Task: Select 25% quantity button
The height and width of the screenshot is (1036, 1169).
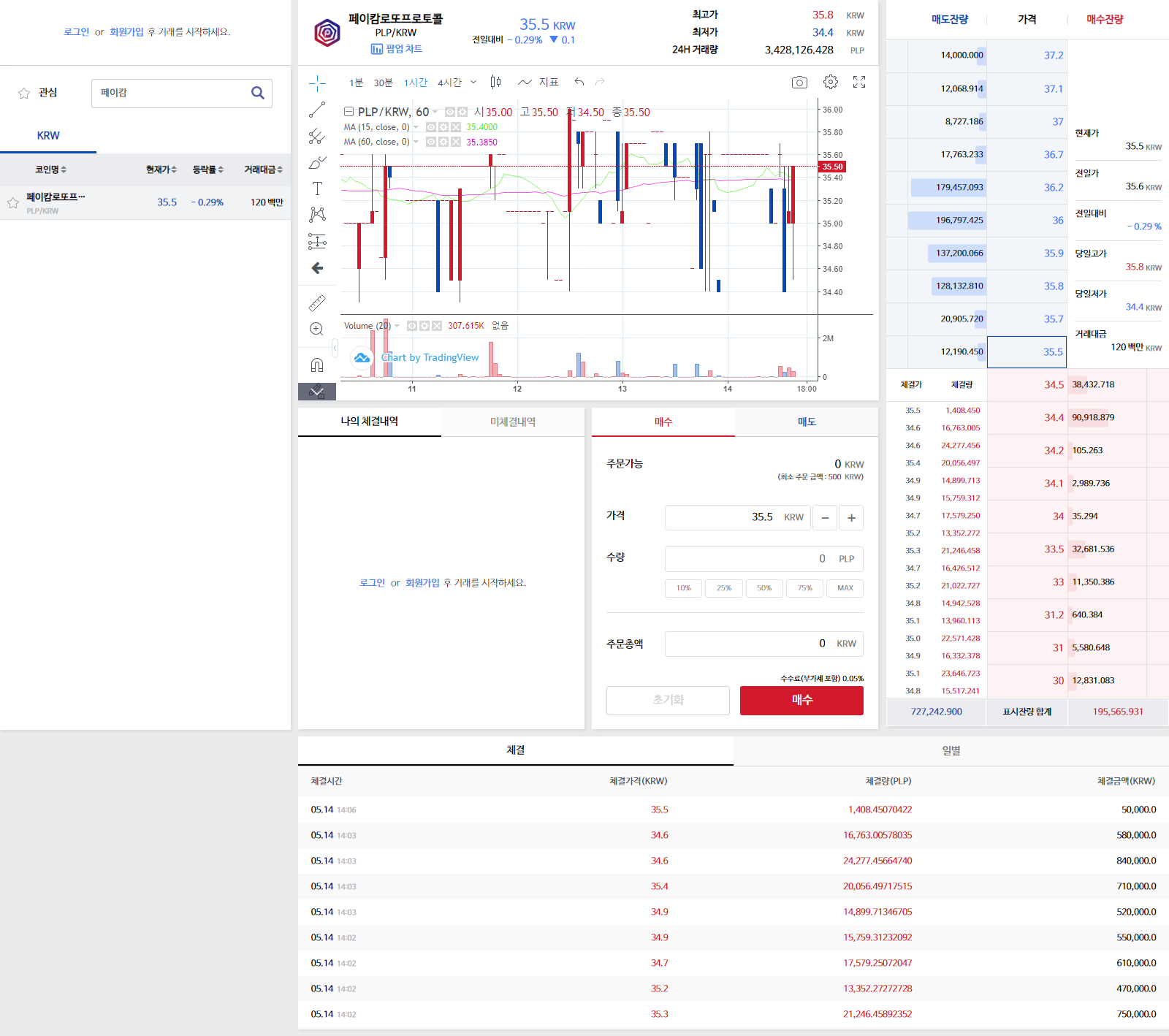Action: 724,588
